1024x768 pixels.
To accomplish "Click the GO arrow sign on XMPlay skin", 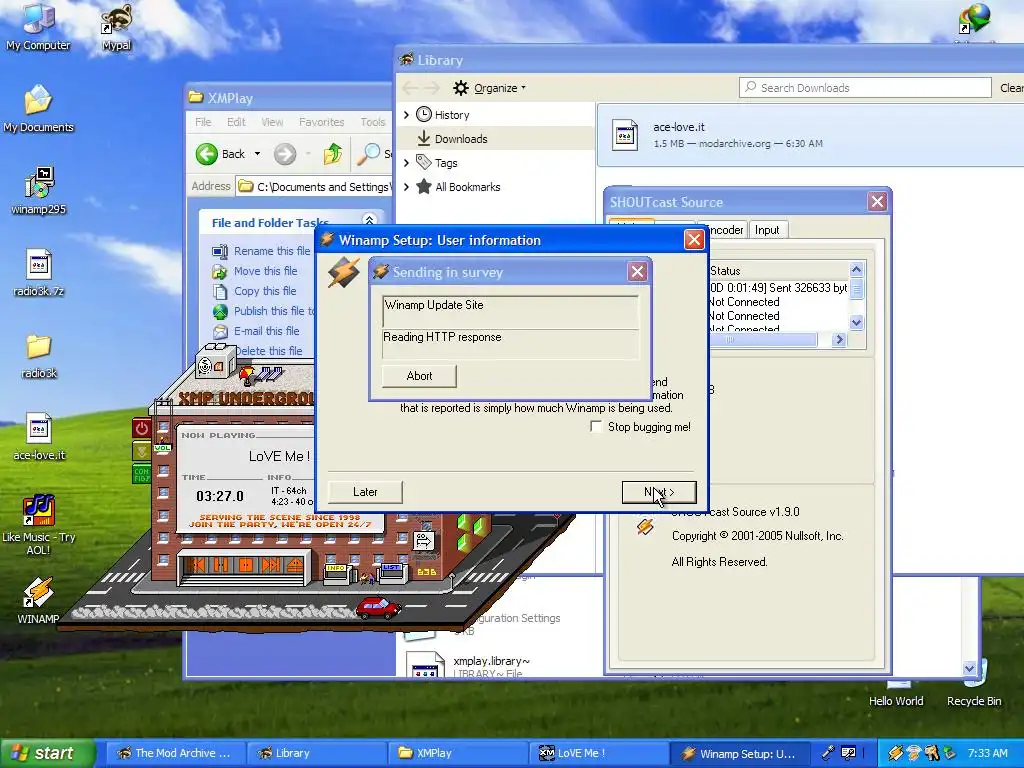I will coord(423,541).
